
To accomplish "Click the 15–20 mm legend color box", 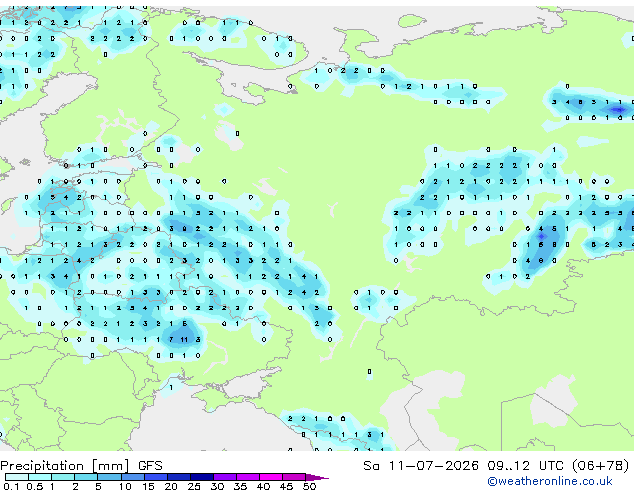I will [155, 477].
